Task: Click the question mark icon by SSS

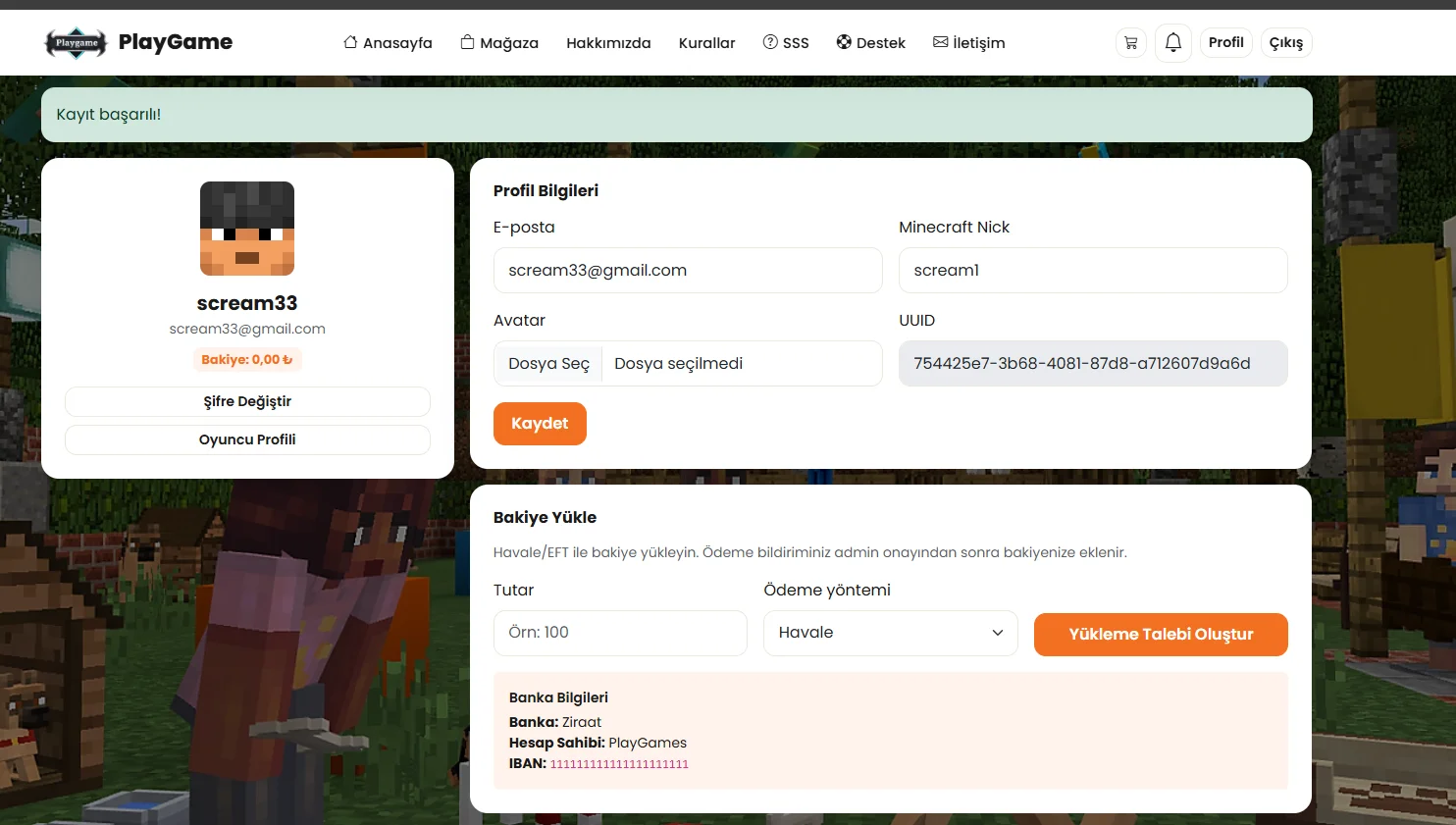Action: (770, 42)
